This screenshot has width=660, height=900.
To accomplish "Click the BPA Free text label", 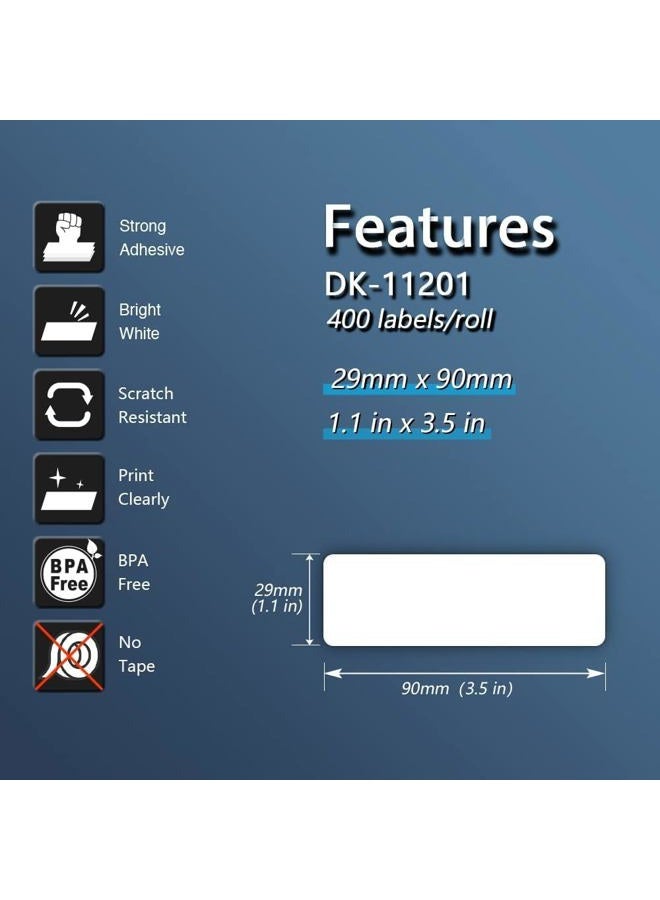I will click(134, 572).
